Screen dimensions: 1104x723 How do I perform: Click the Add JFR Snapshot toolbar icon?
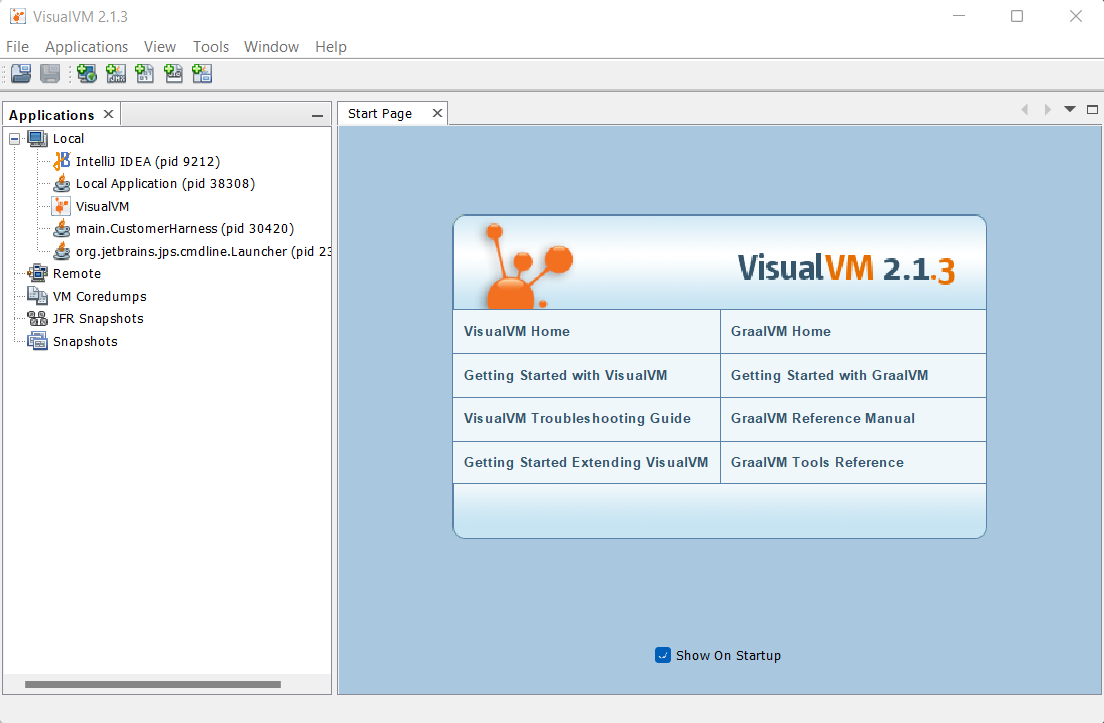[174, 73]
